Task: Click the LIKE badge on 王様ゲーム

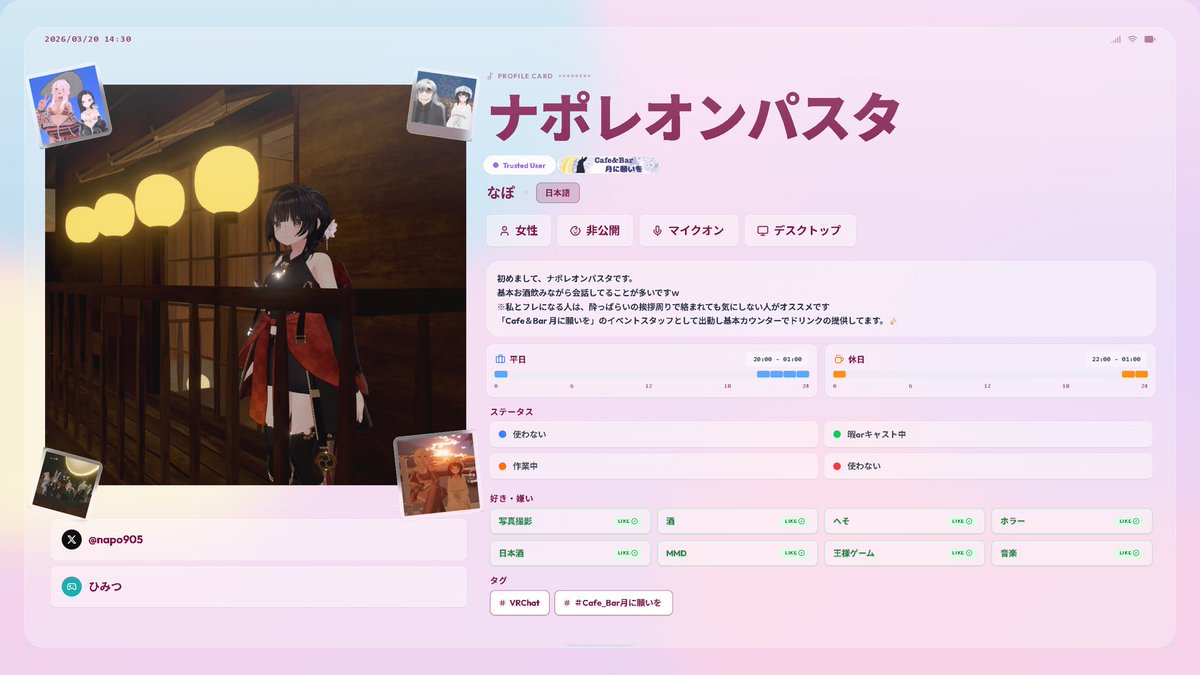Action: tap(961, 553)
